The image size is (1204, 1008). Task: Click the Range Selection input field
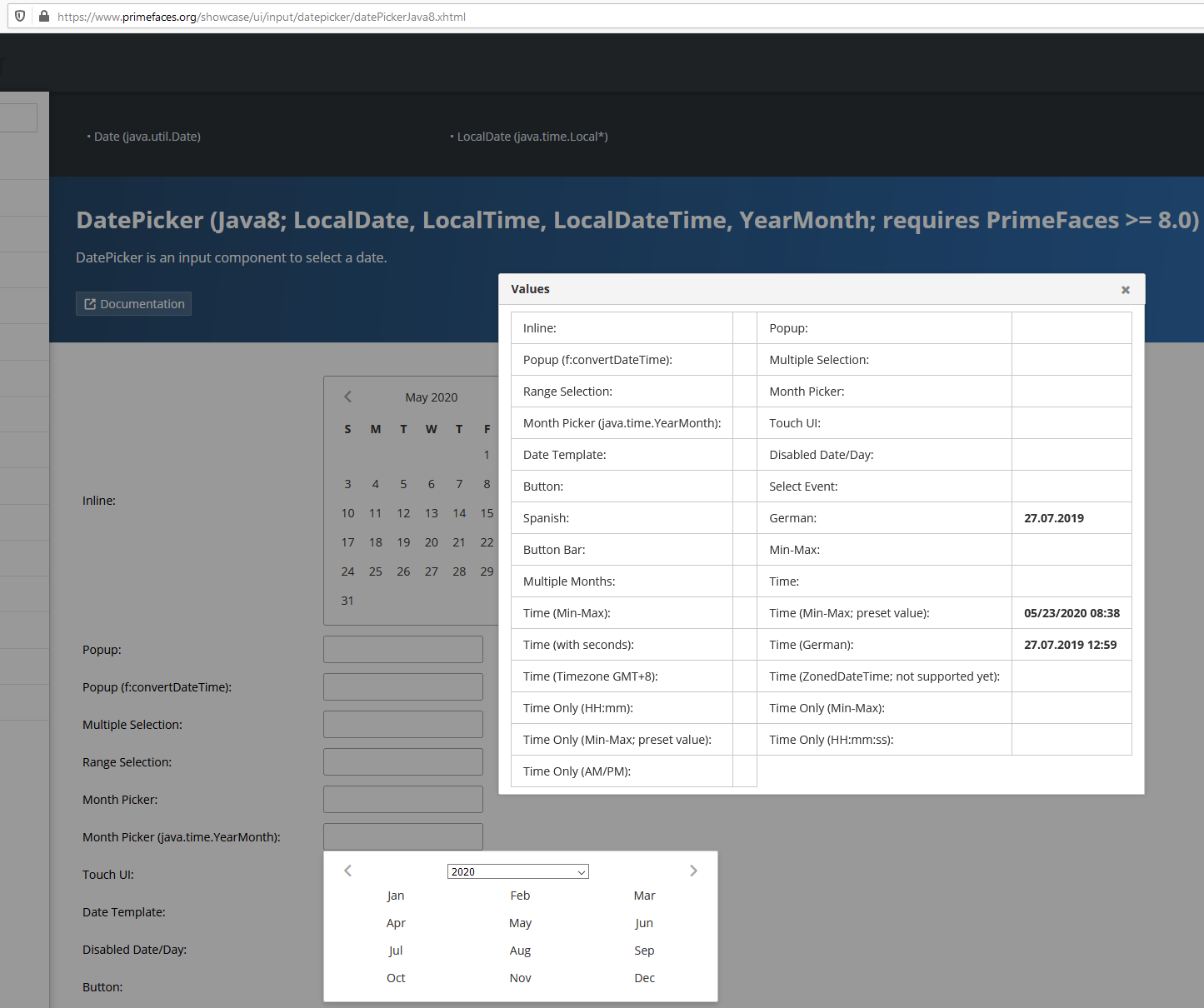coord(402,761)
